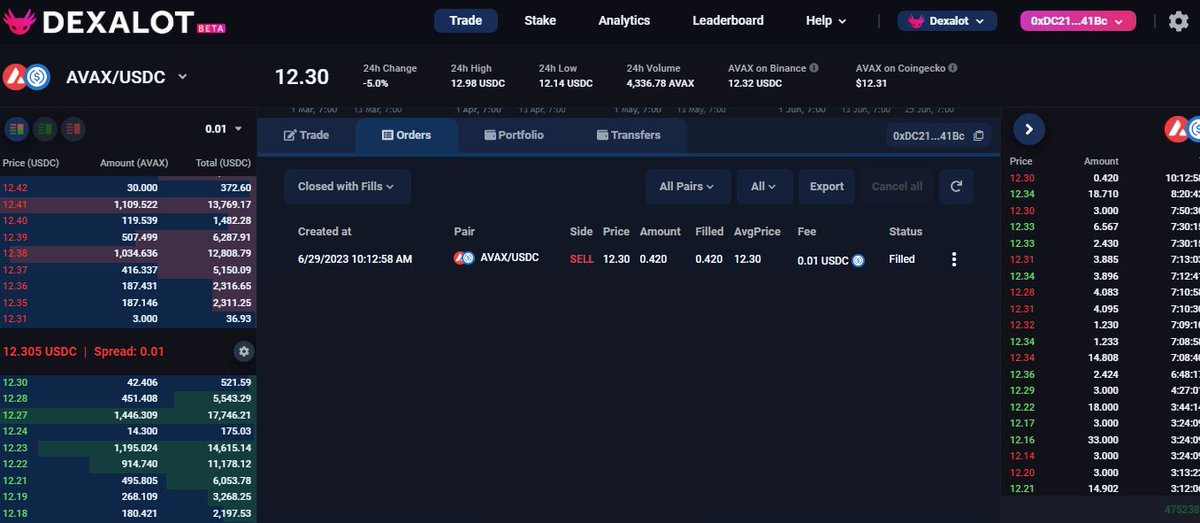Click the 6/29/2023 10:12:58 AM timestamp

pyautogui.click(x=355, y=259)
